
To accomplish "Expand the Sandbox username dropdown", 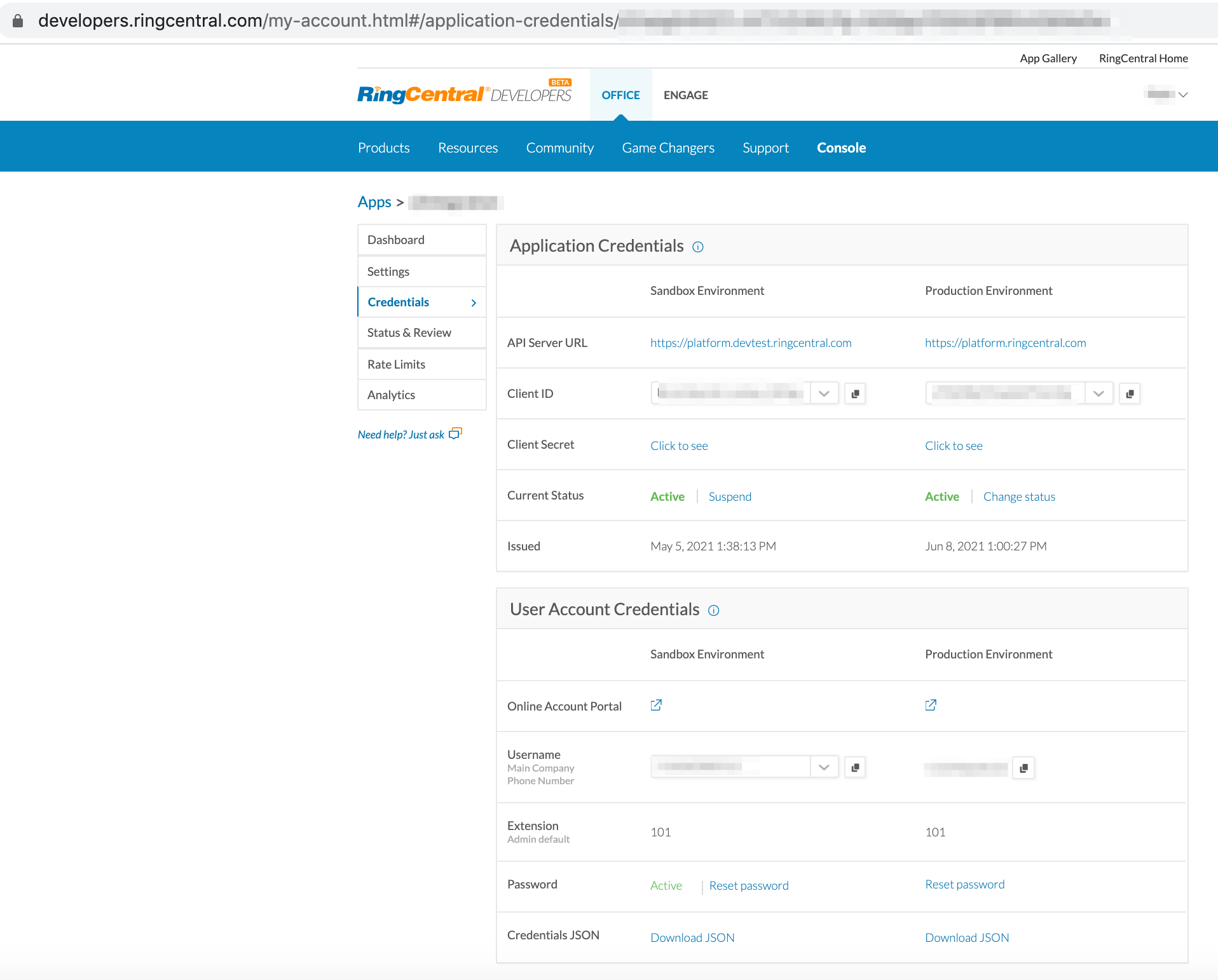I will 824,767.
